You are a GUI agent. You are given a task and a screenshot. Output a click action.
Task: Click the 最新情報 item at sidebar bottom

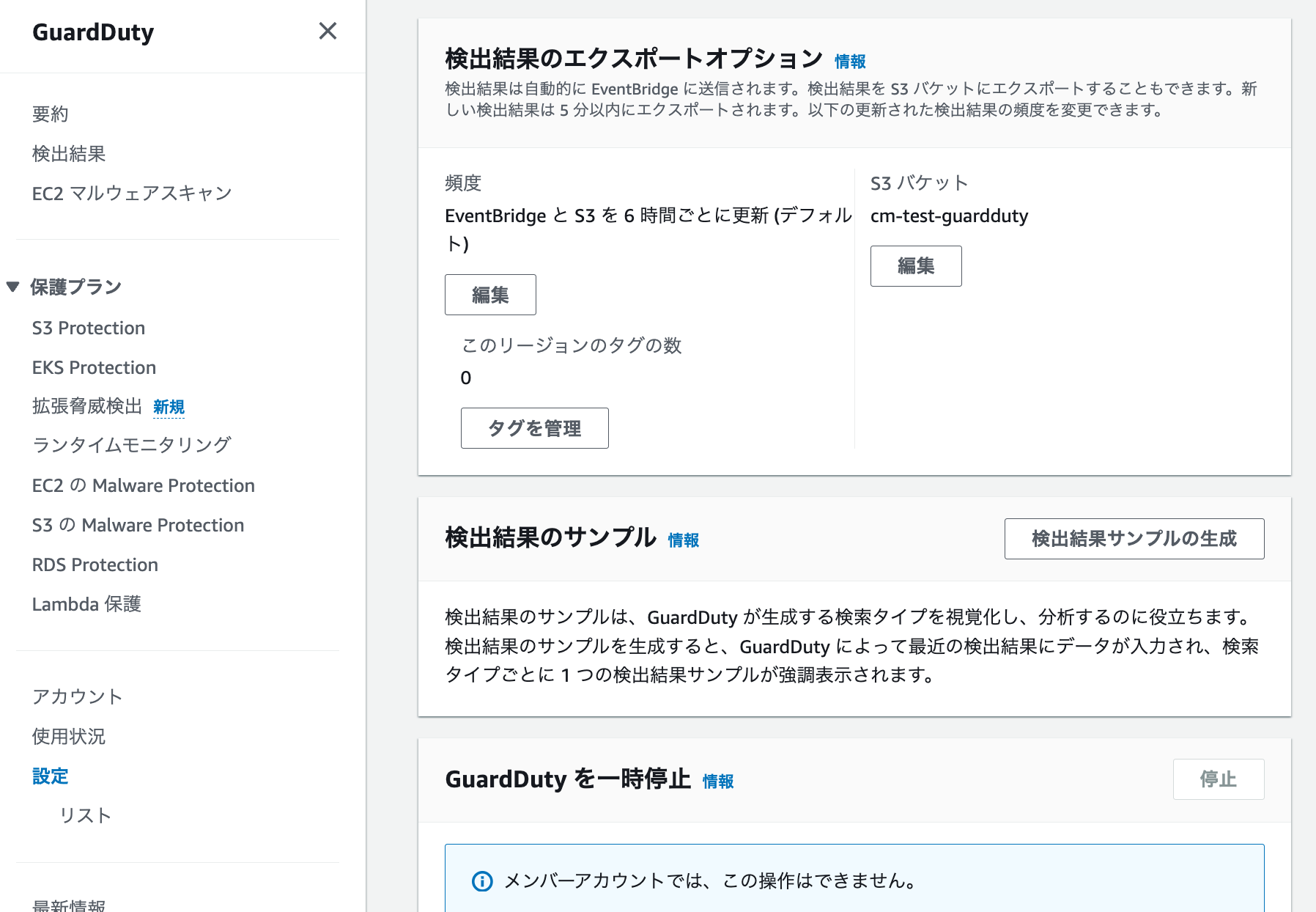click(x=69, y=905)
